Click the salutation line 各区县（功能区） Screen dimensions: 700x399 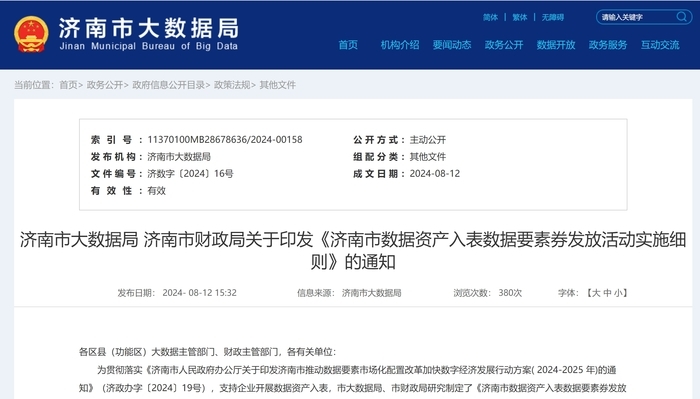coord(207,352)
